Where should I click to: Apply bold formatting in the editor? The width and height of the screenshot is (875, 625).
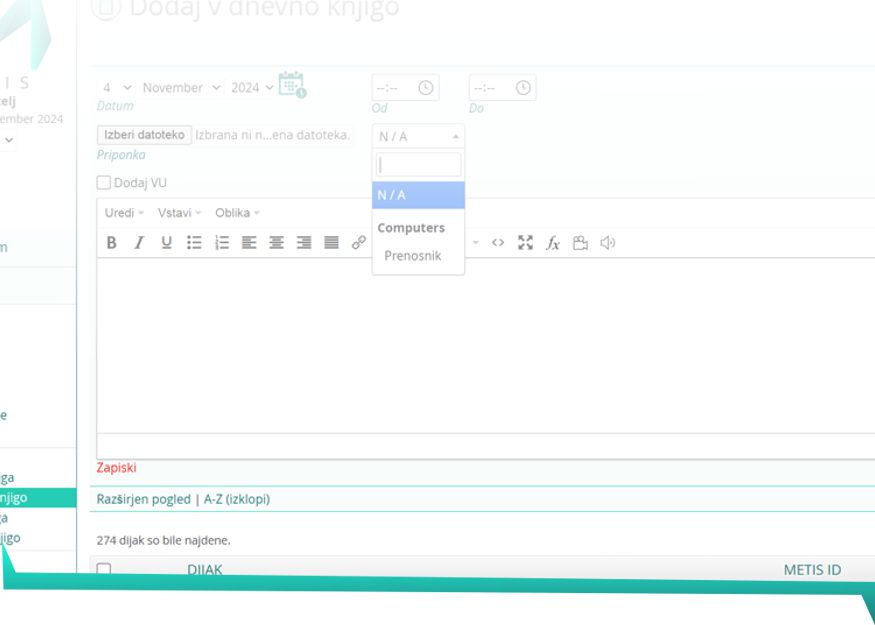click(x=111, y=243)
